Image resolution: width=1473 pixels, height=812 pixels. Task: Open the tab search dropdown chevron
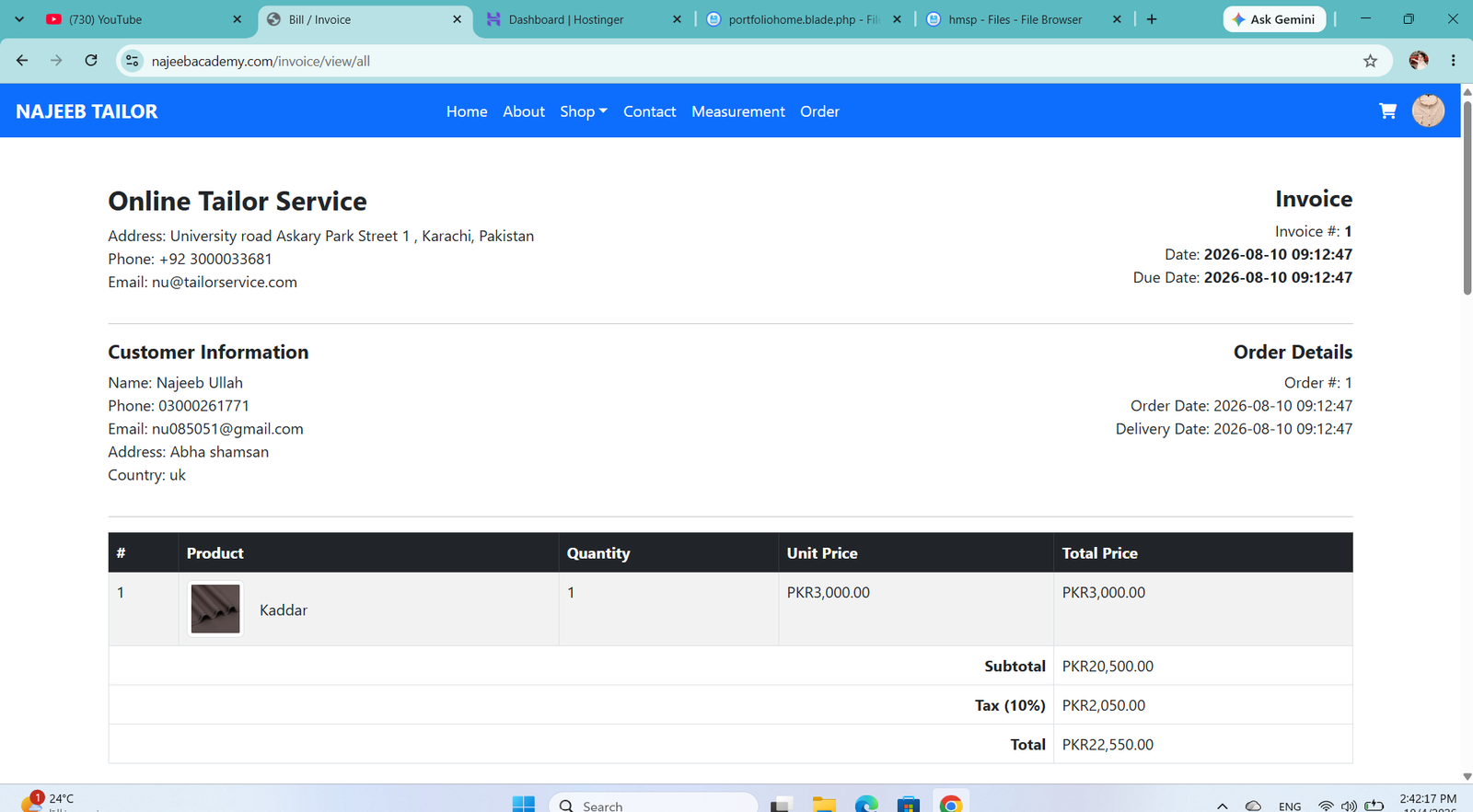(x=19, y=19)
